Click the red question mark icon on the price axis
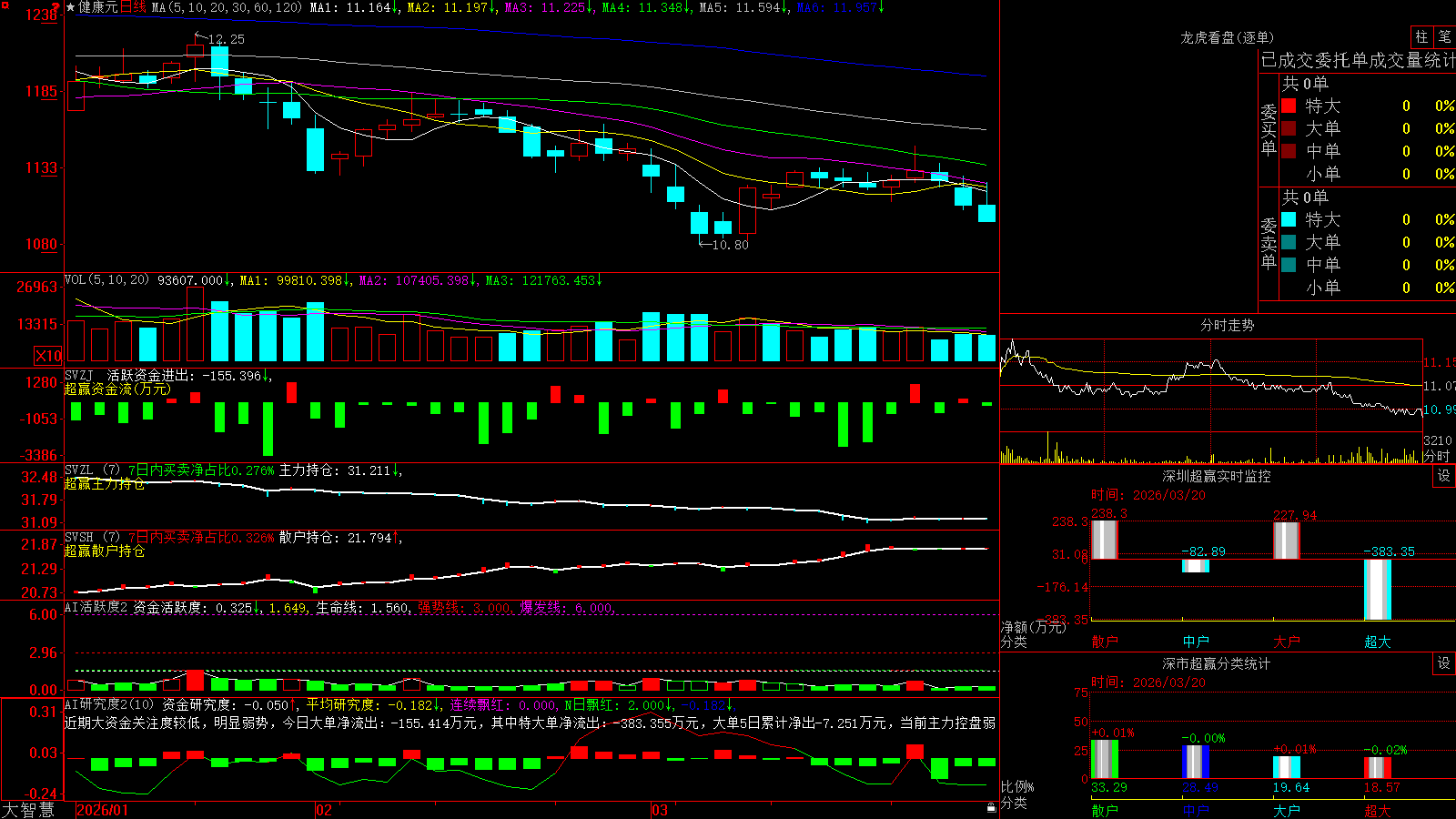Image resolution: width=1456 pixels, height=819 pixels. pyautogui.click(x=57, y=6)
